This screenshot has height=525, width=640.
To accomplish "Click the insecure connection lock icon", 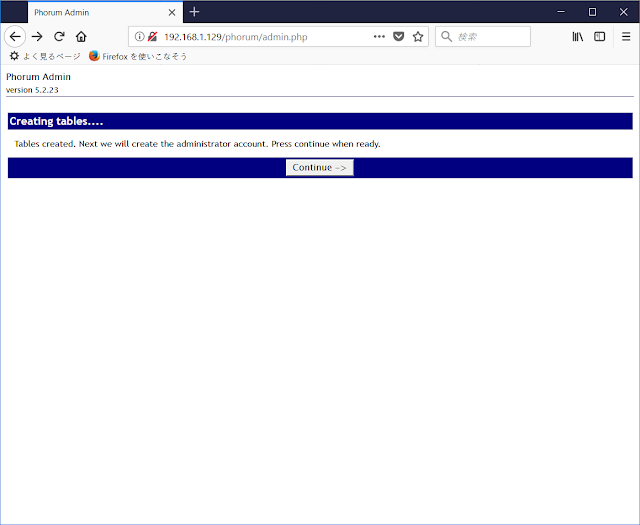I will coord(152,37).
